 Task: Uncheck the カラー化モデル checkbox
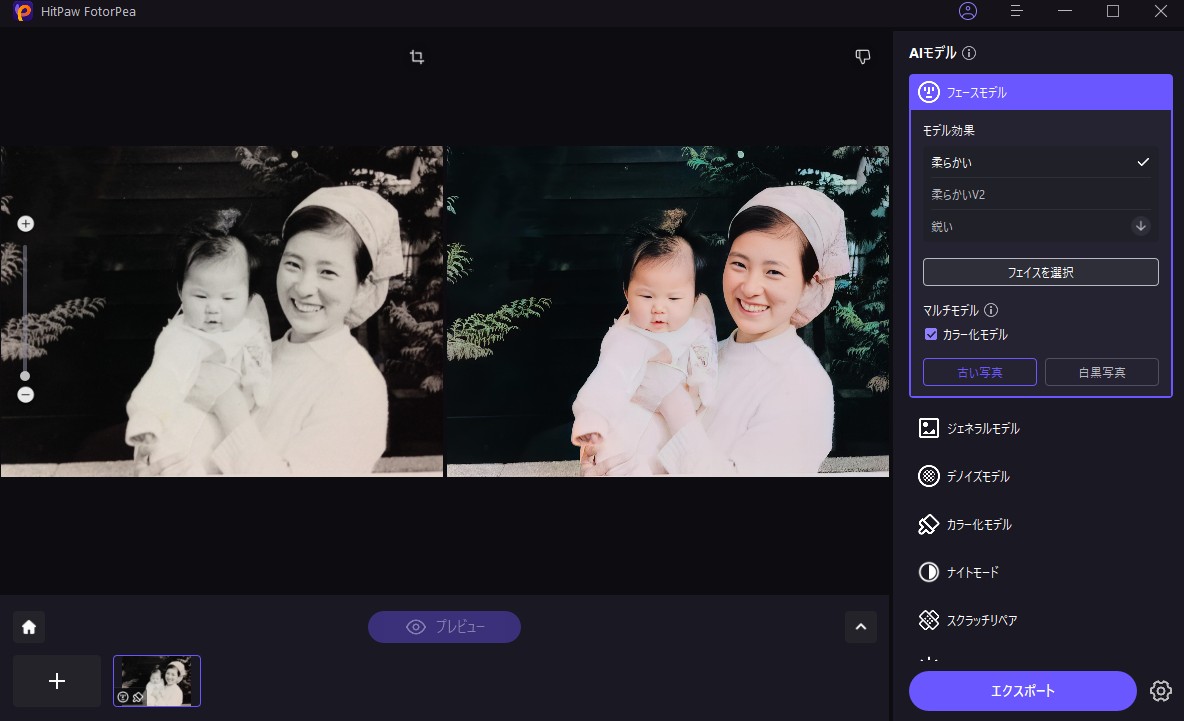[931, 335]
